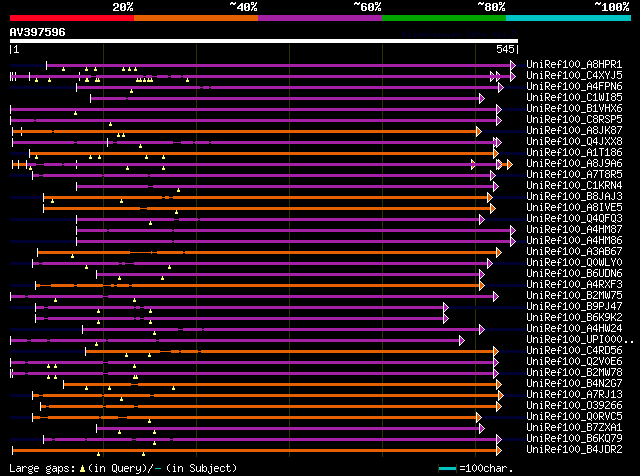The height and width of the screenshot is (476, 640).
Task: Click the UniRef100_A8HPR1 hit label
Action: pos(574,65)
